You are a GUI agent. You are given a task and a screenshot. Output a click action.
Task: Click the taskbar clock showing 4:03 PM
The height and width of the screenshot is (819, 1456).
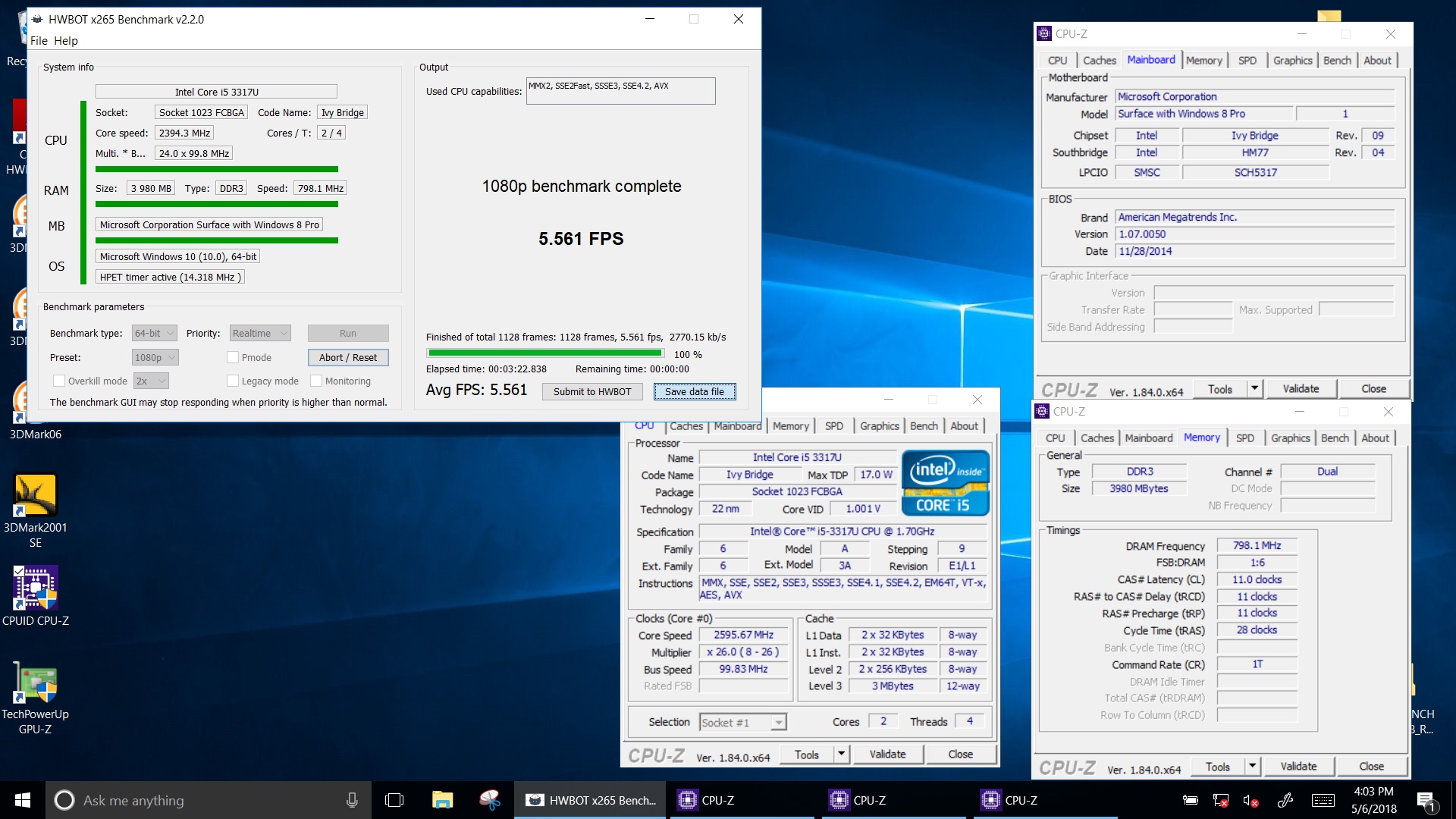1373,800
